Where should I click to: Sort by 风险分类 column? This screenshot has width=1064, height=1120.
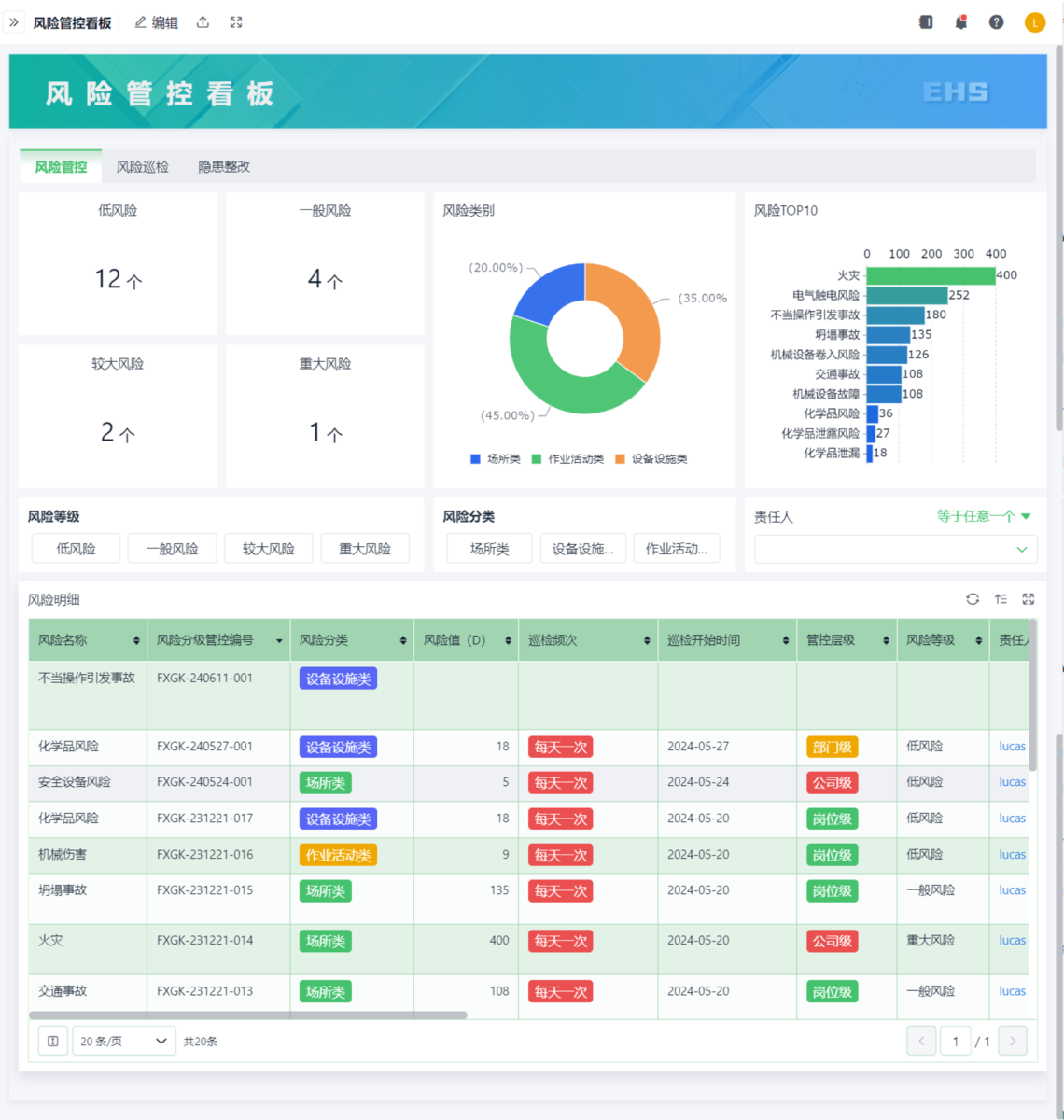click(403, 640)
